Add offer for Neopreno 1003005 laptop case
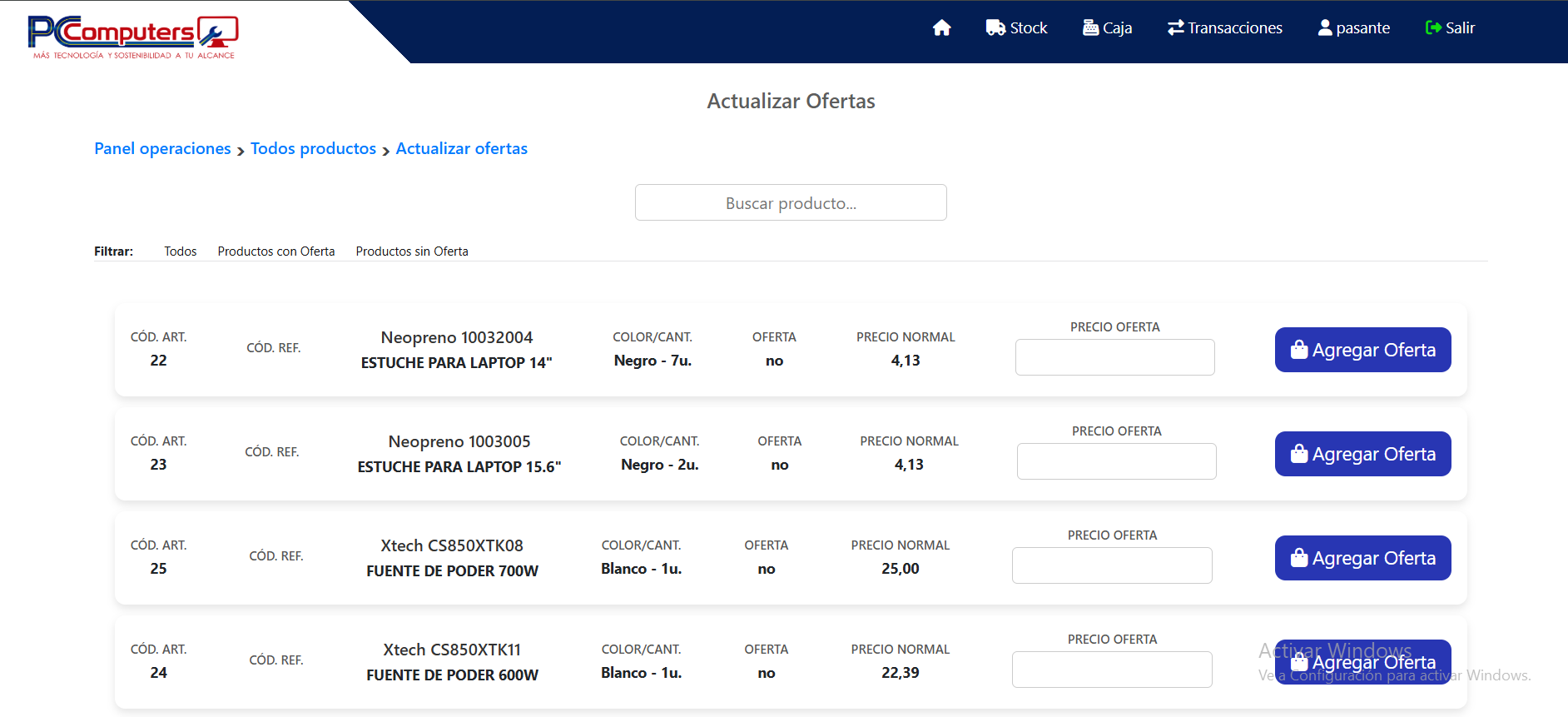 coord(1362,455)
